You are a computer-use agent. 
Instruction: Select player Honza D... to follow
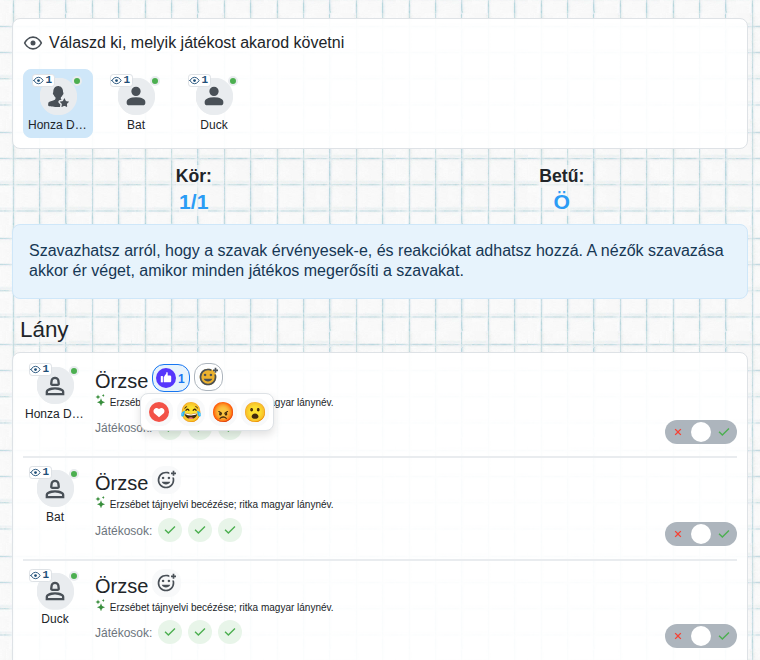58,103
